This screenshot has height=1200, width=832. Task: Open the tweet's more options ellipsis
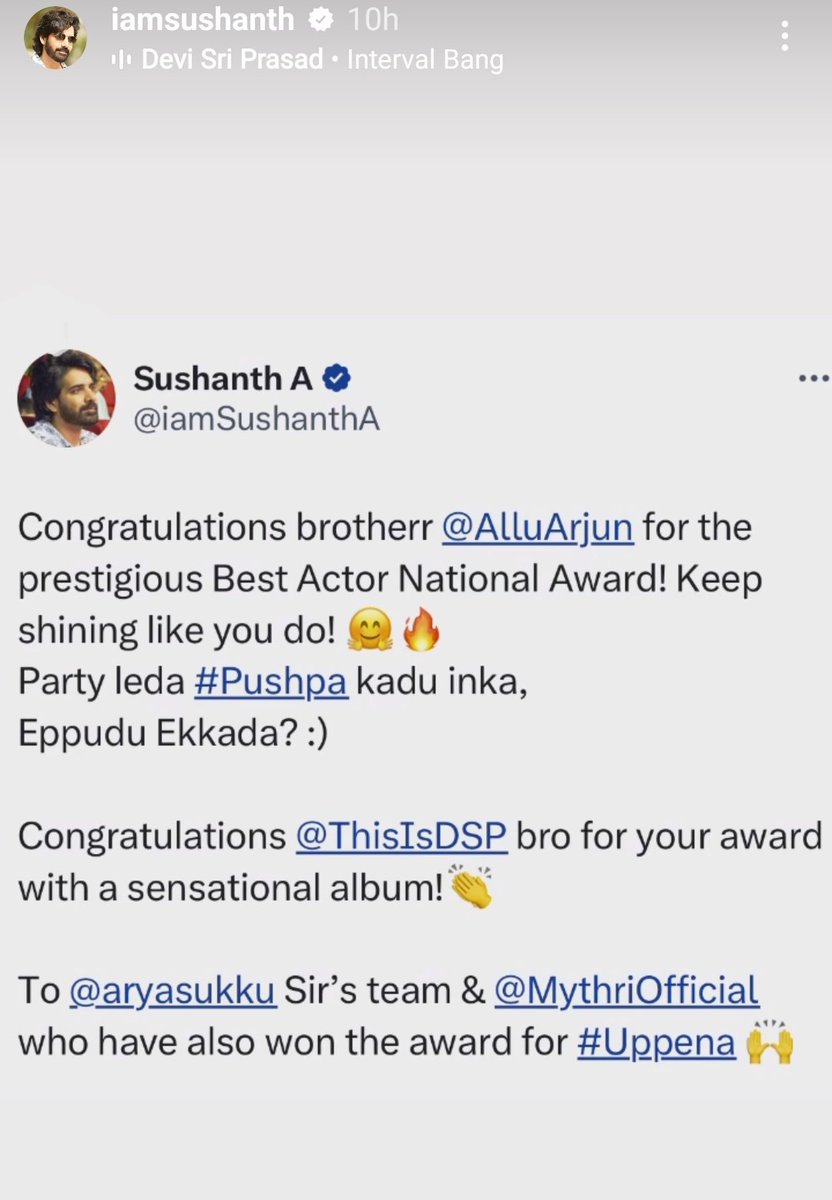point(814,379)
